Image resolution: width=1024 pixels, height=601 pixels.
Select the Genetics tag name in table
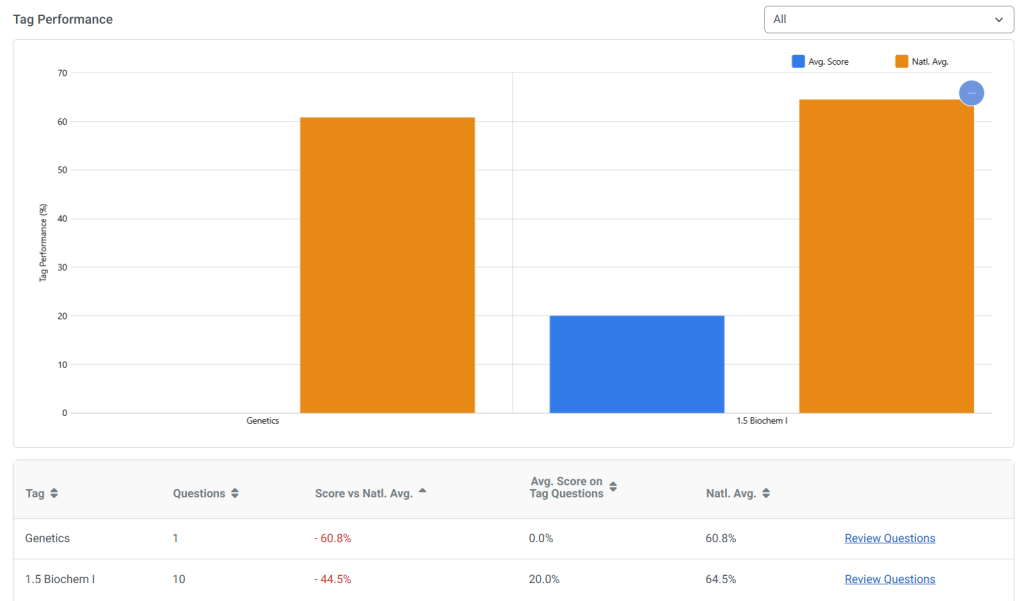point(47,538)
